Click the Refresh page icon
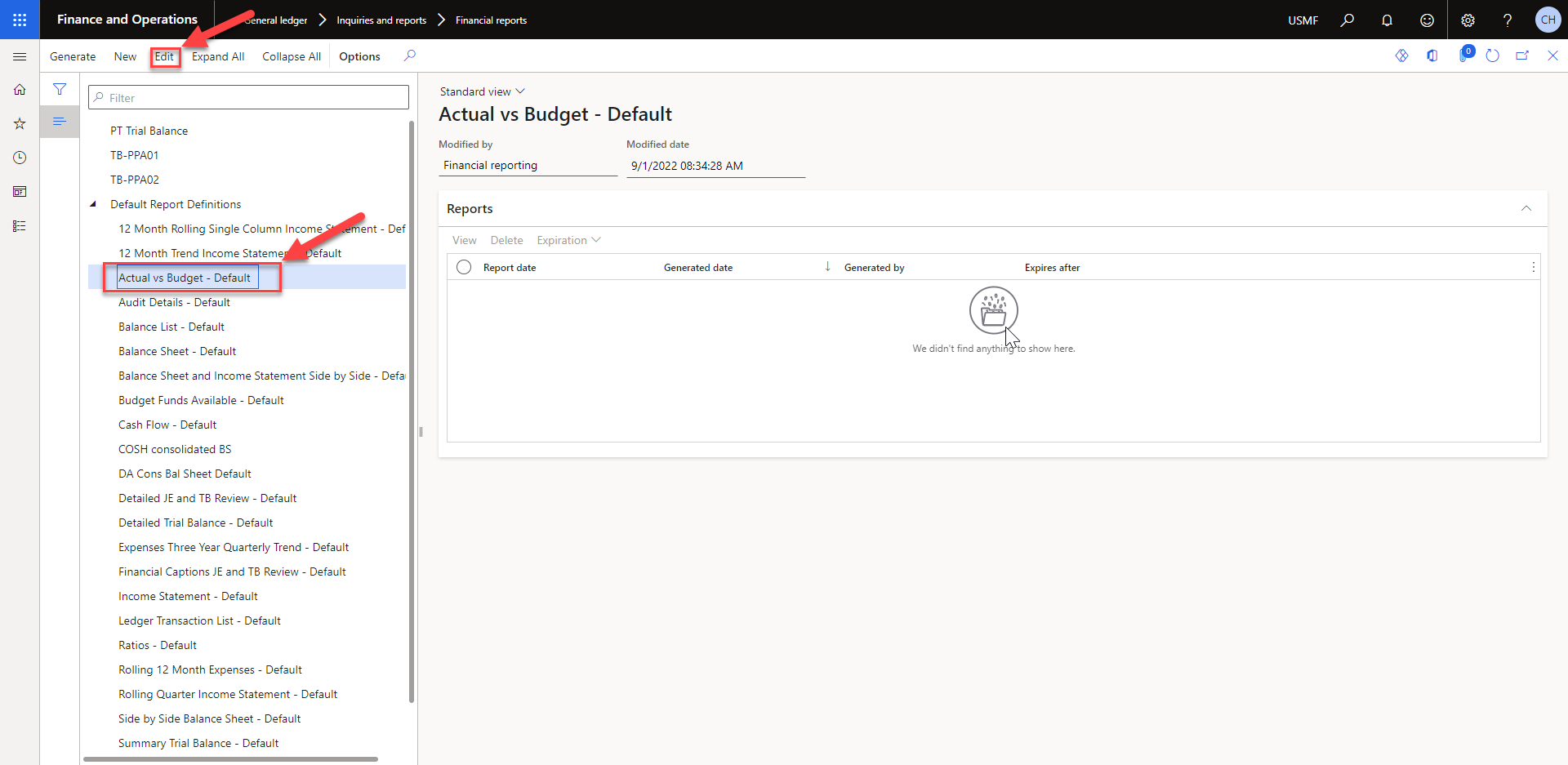The image size is (1568, 765). pyautogui.click(x=1492, y=56)
